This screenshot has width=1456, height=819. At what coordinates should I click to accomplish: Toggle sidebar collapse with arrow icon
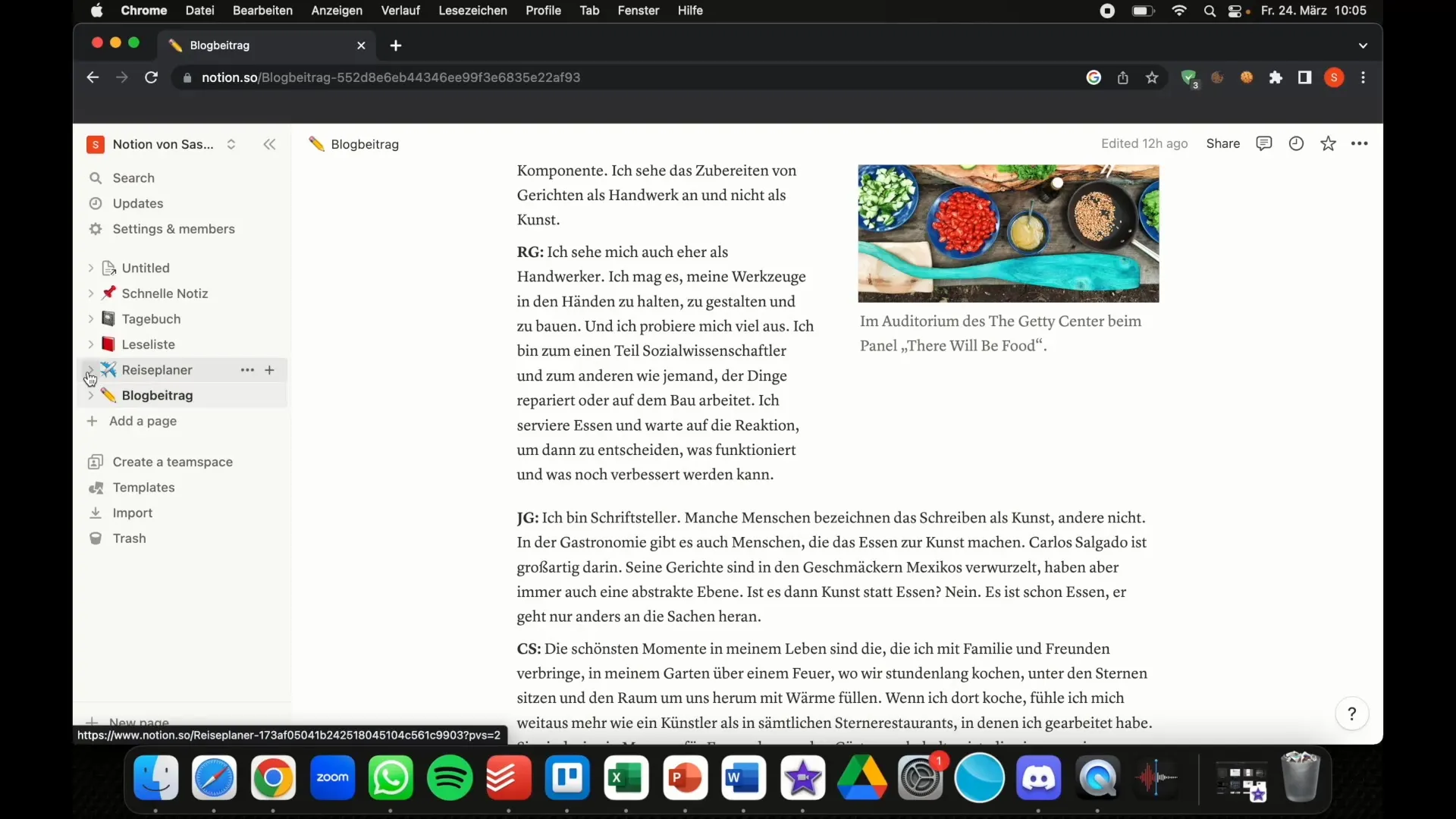[269, 143]
